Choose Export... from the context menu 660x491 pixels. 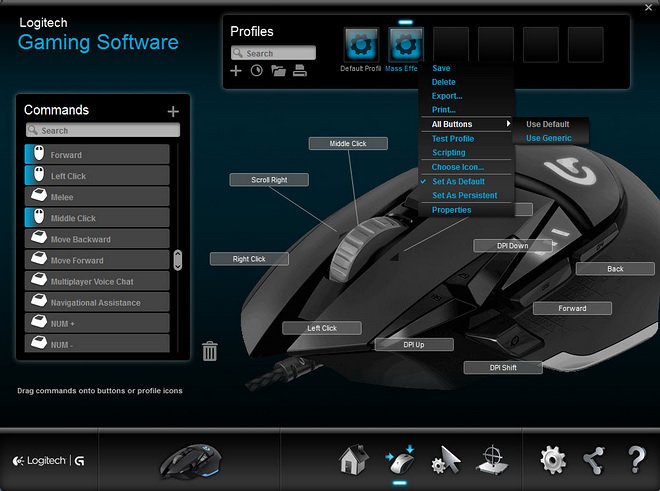[447, 96]
